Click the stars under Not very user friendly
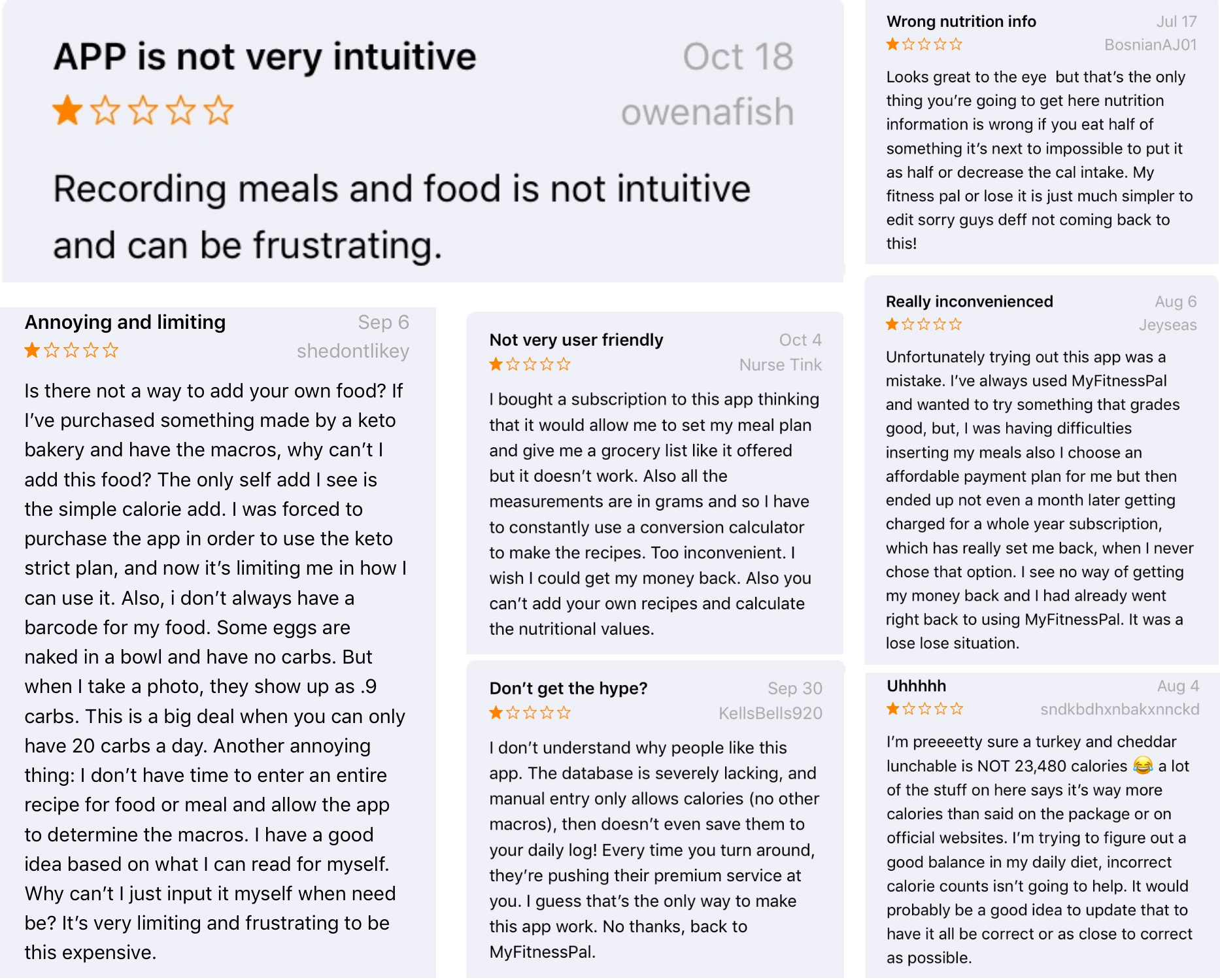 (530, 364)
